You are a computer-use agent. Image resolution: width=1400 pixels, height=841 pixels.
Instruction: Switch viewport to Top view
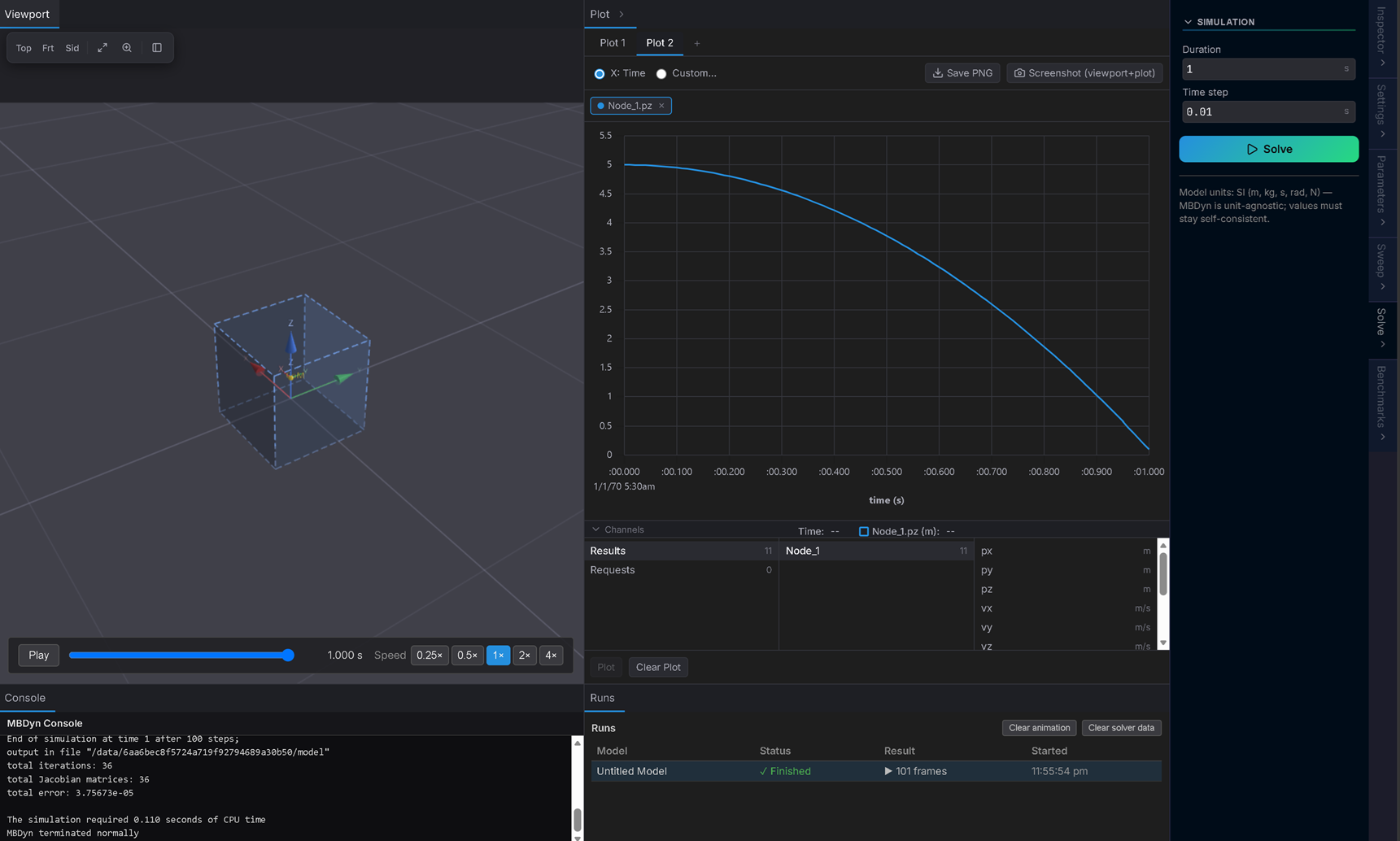pyautogui.click(x=24, y=48)
